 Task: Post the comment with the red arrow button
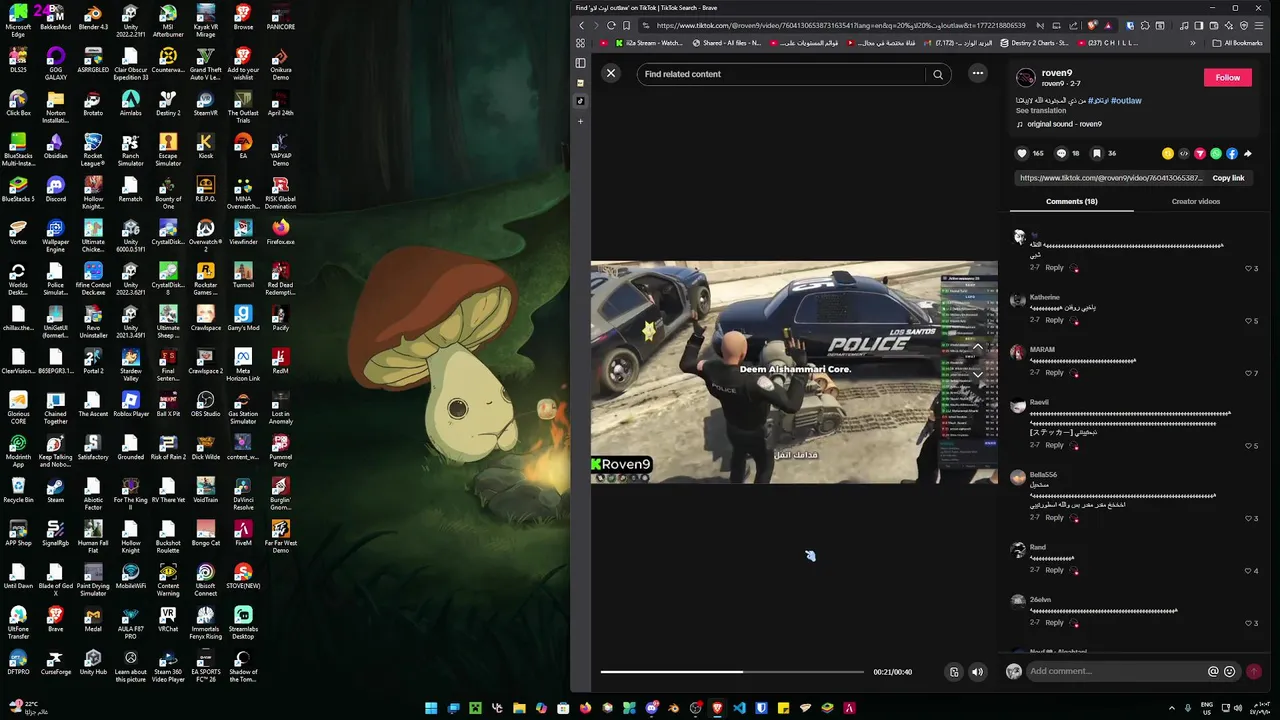point(1254,672)
